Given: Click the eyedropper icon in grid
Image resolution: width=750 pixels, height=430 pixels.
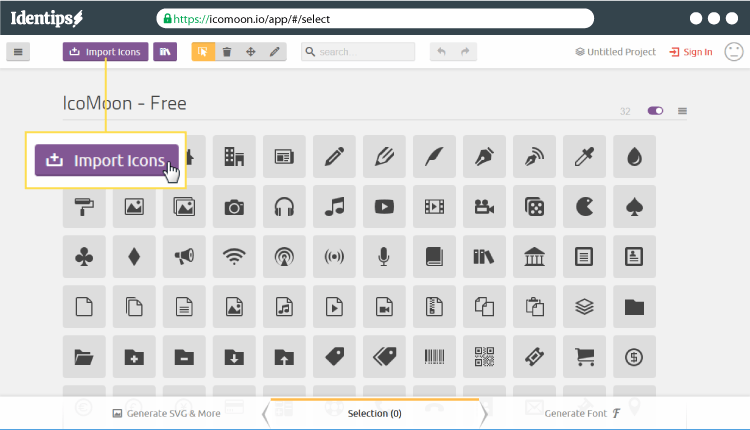Looking at the screenshot, I should [x=584, y=157].
